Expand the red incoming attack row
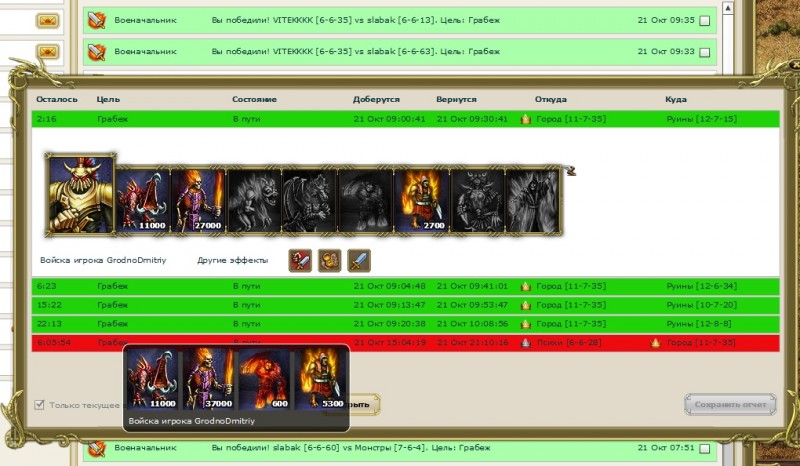800x466 pixels. (400, 342)
